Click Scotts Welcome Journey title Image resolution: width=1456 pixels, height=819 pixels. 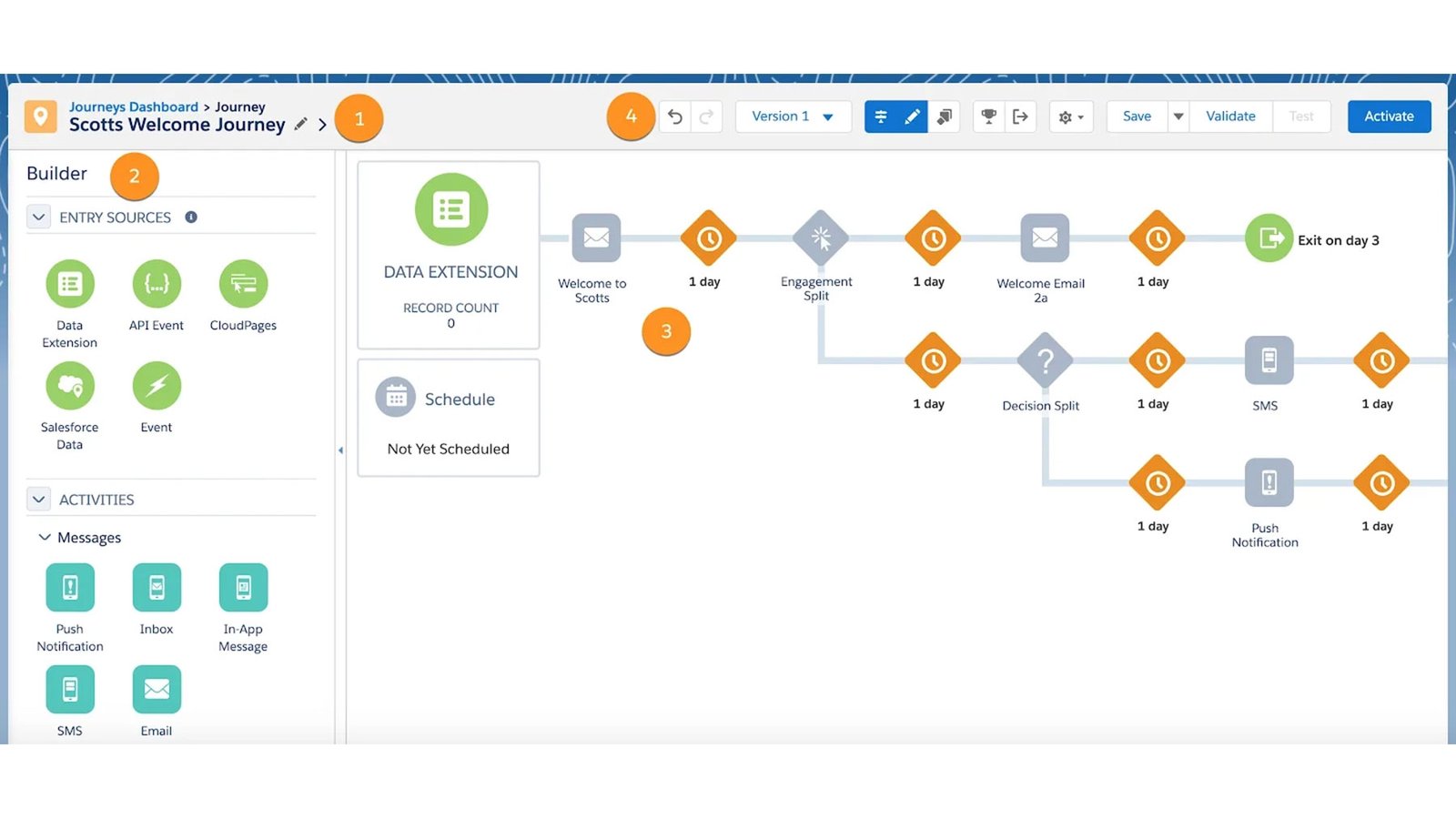pyautogui.click(x=177, y=125)
